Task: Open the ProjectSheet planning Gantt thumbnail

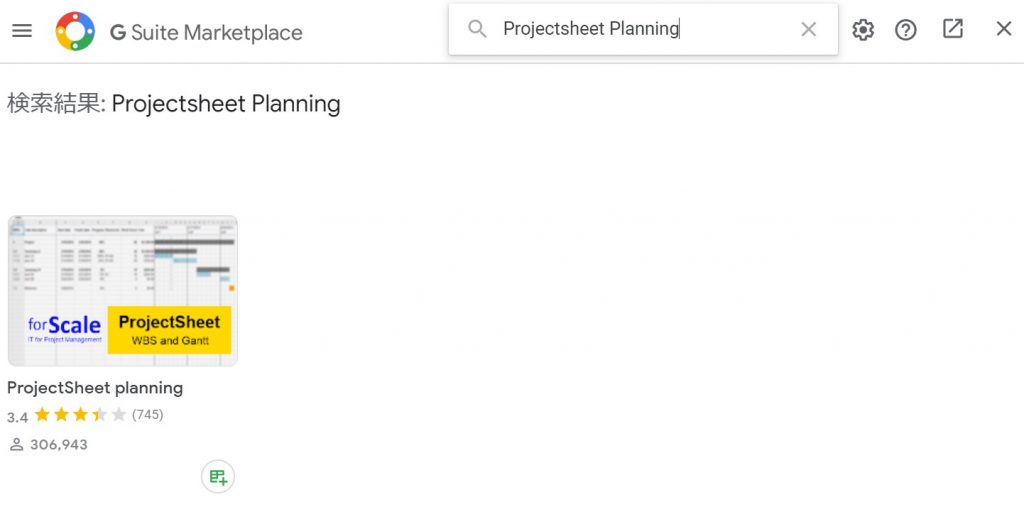Action: click(x=123, y=290)
